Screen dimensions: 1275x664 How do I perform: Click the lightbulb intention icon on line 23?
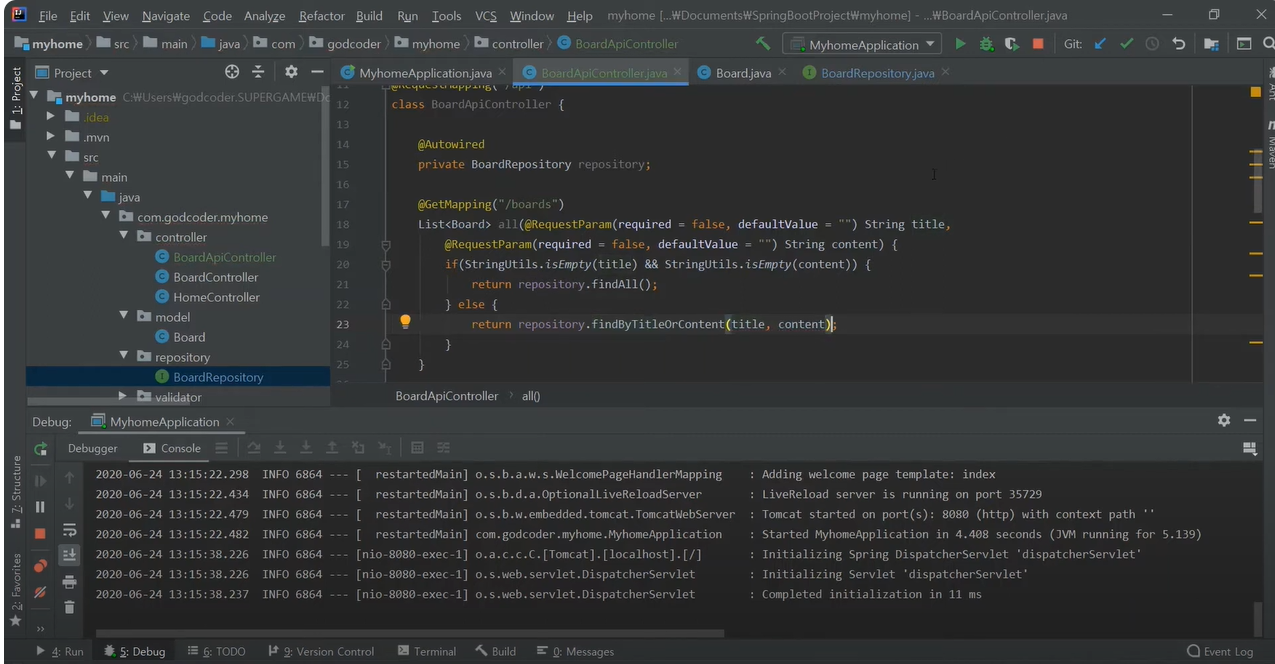click(405, 322)
